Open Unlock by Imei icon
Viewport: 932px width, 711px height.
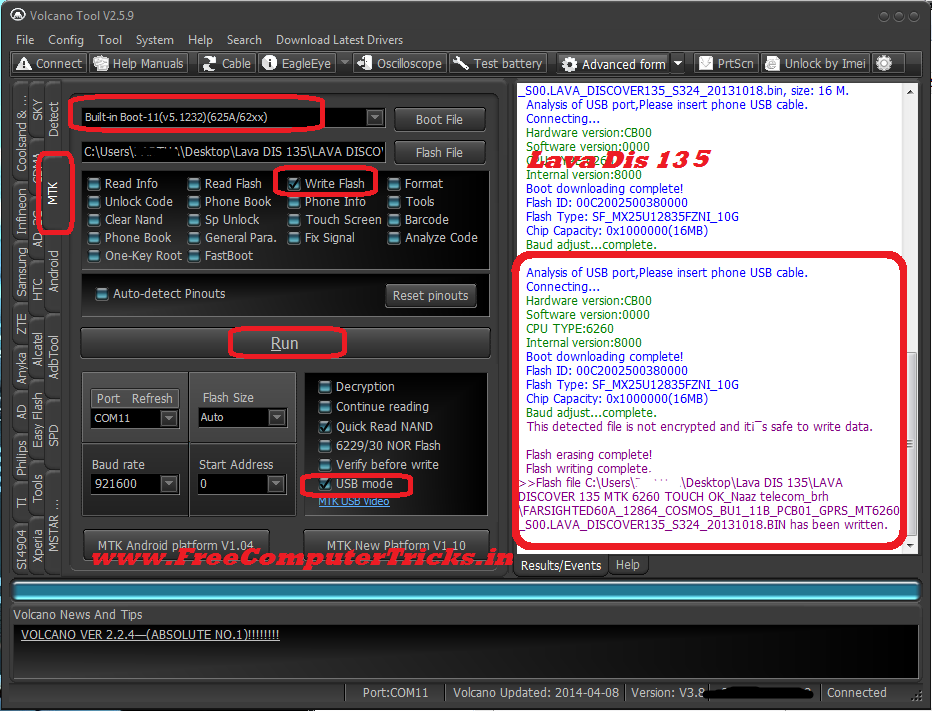pos(772,63)
